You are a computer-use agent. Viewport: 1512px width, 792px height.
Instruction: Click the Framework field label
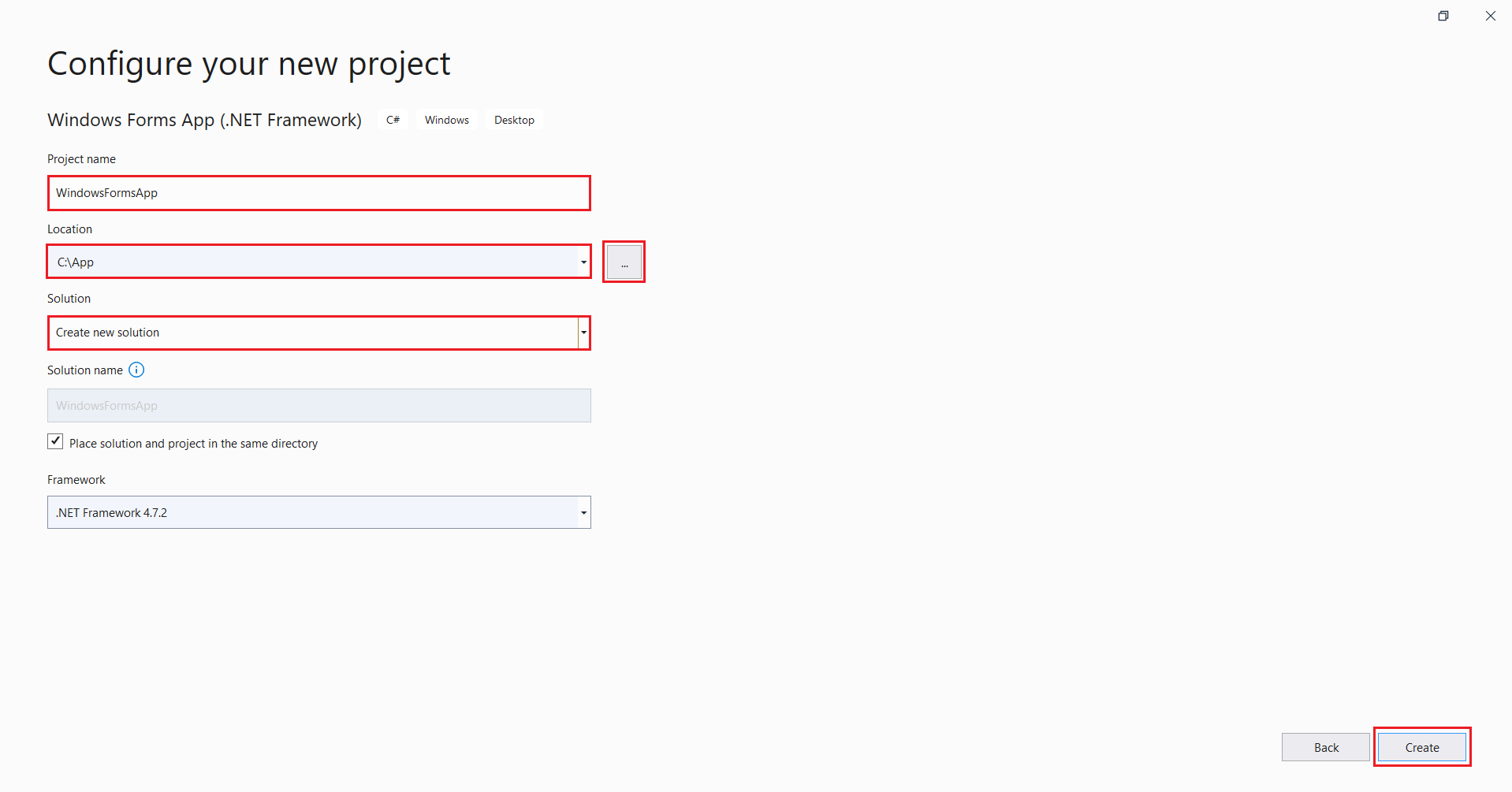point(76,480)
